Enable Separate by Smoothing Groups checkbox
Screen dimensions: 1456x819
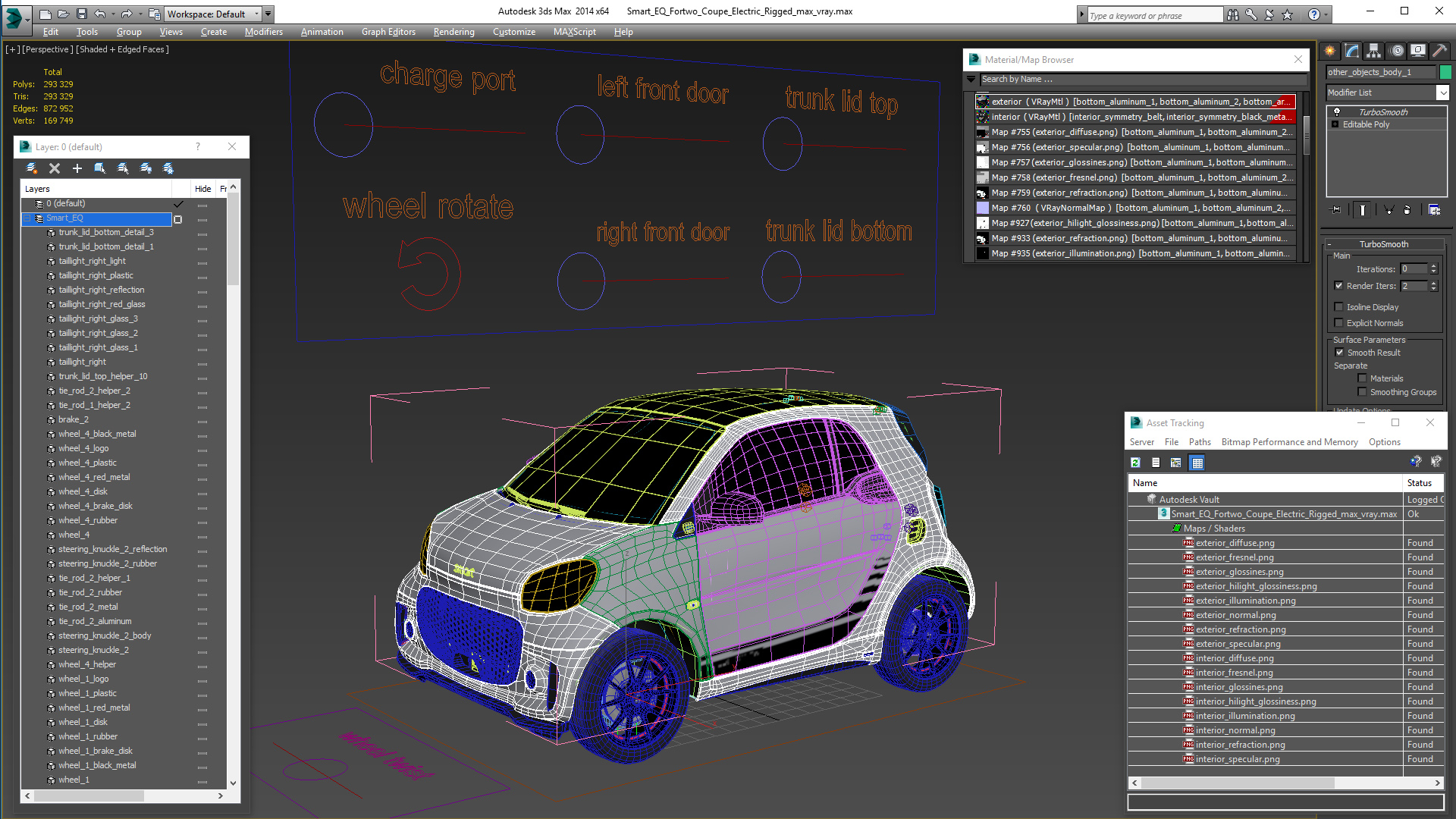[x=1362, y=392]
